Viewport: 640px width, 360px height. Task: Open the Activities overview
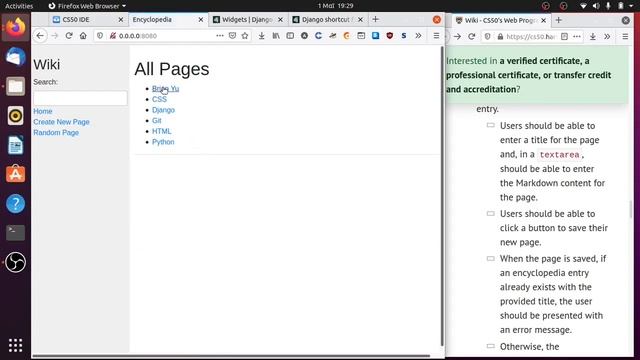pyautogui.click(x=19, y=6)
